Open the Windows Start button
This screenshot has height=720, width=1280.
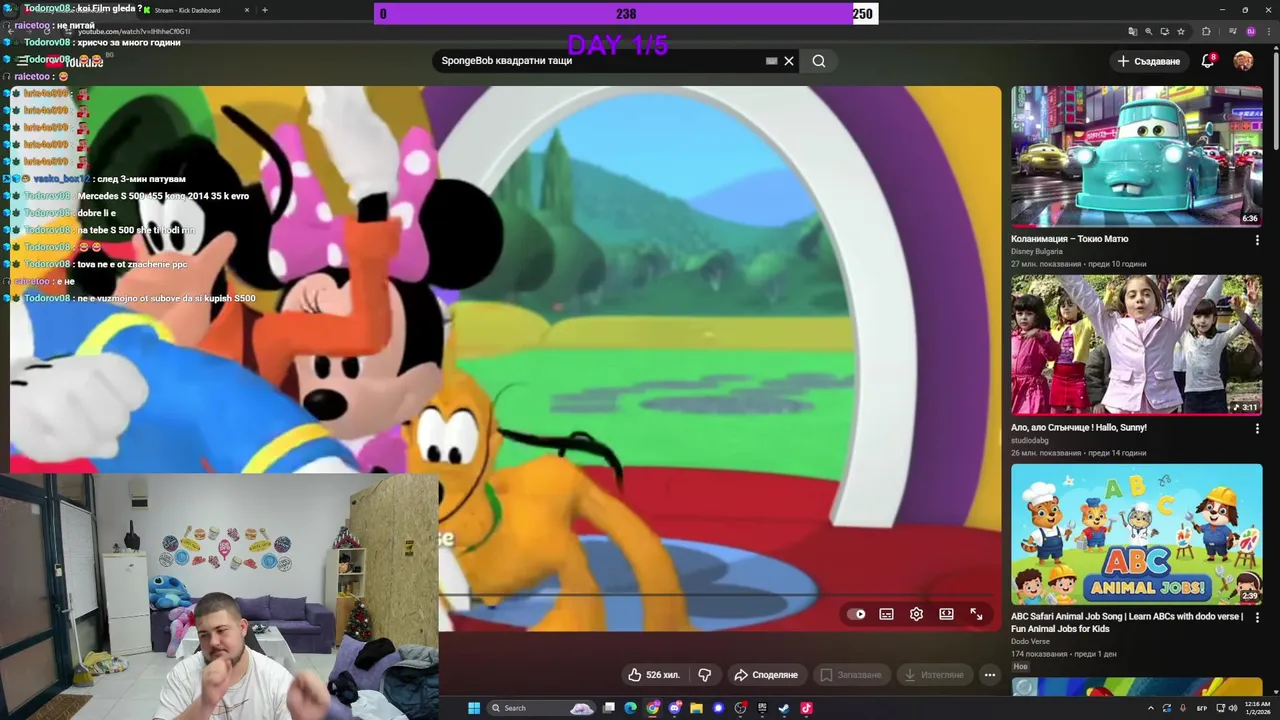click(x=474, y=708)
